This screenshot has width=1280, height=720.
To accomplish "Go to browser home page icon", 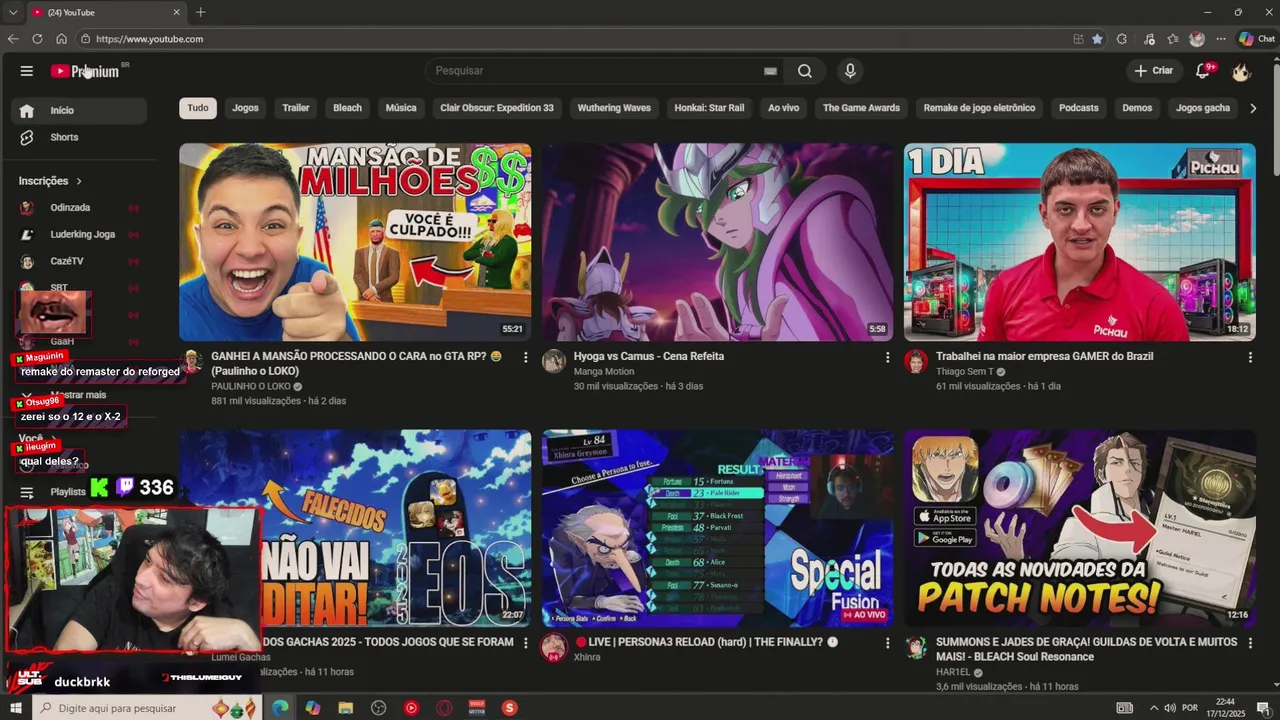I will coord(61,39).
